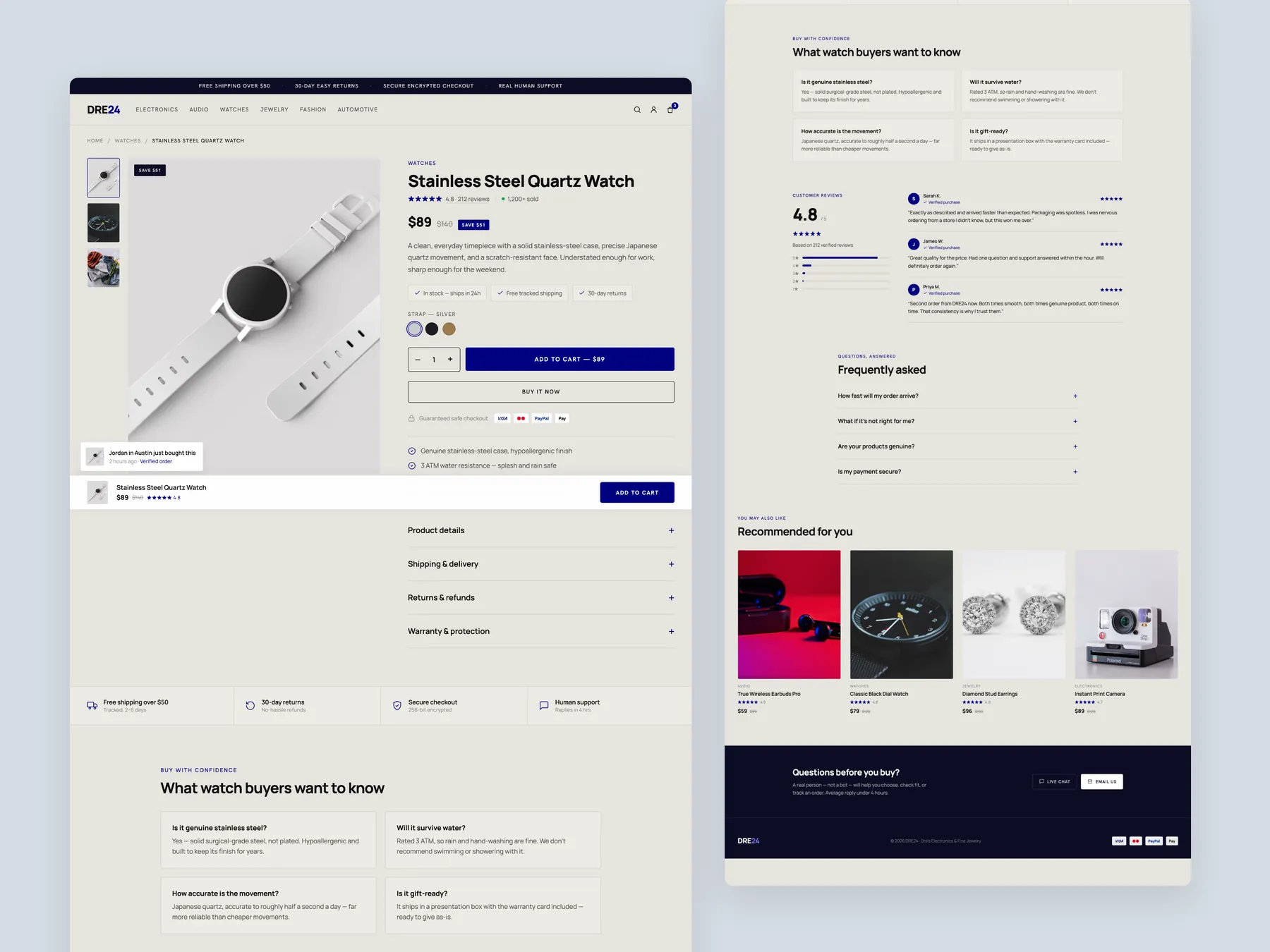Select the first watch thumbnail image
1270x952 pixels.
[x=104, y=178]
